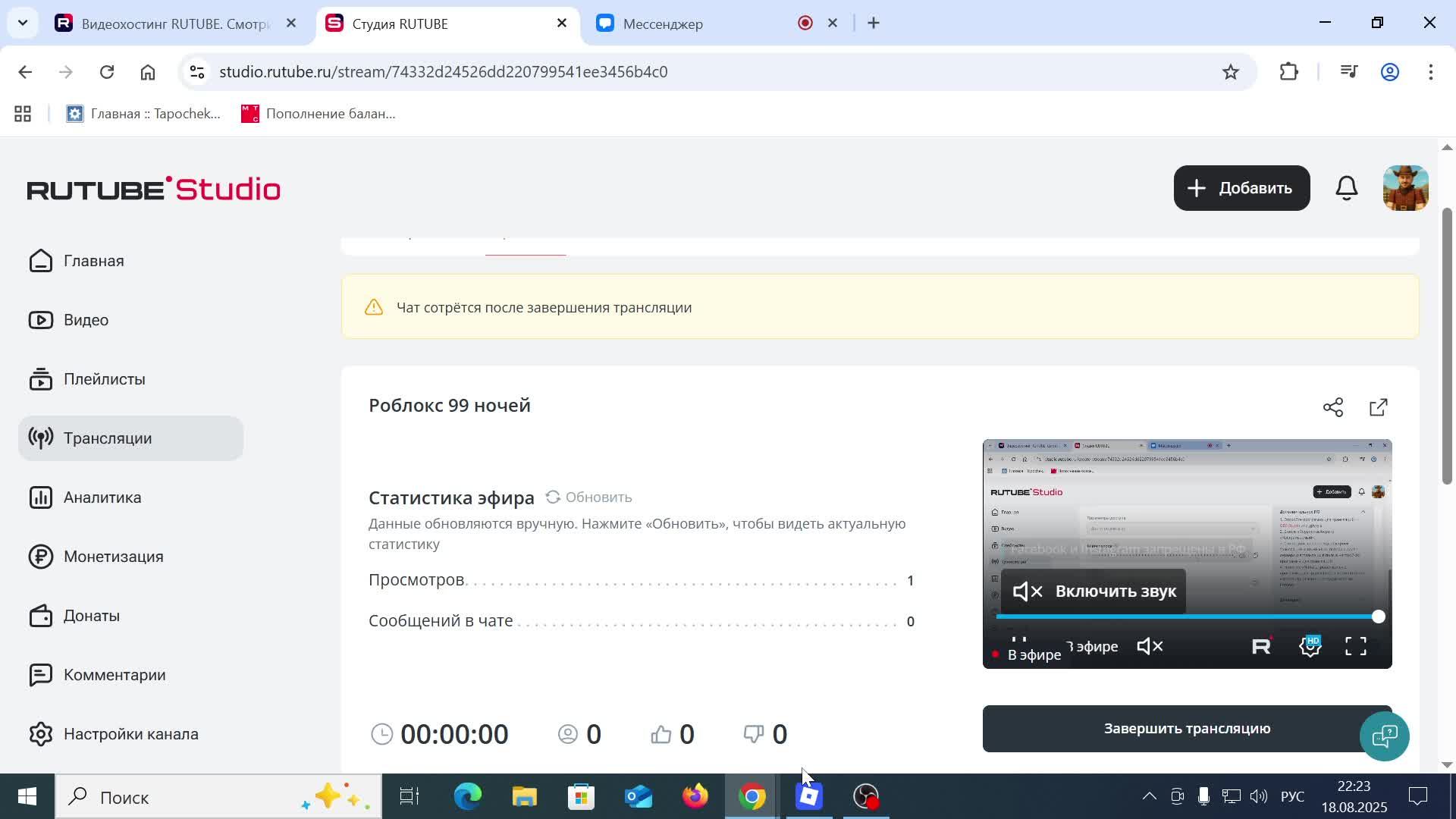
Task: Toggle the support chat widget
Action: coord(1385,736)
